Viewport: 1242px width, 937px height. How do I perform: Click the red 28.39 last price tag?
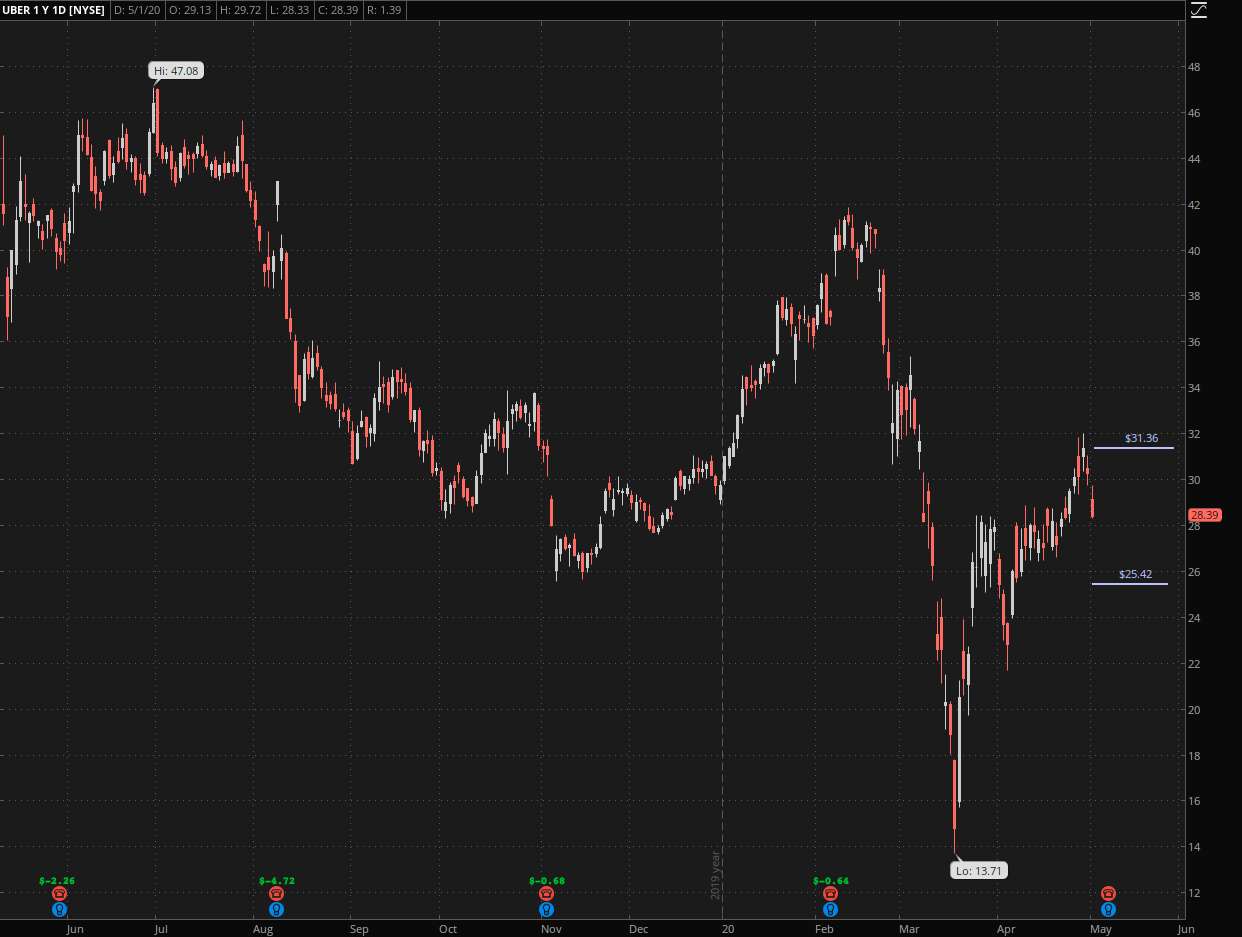coord(1203,515)
